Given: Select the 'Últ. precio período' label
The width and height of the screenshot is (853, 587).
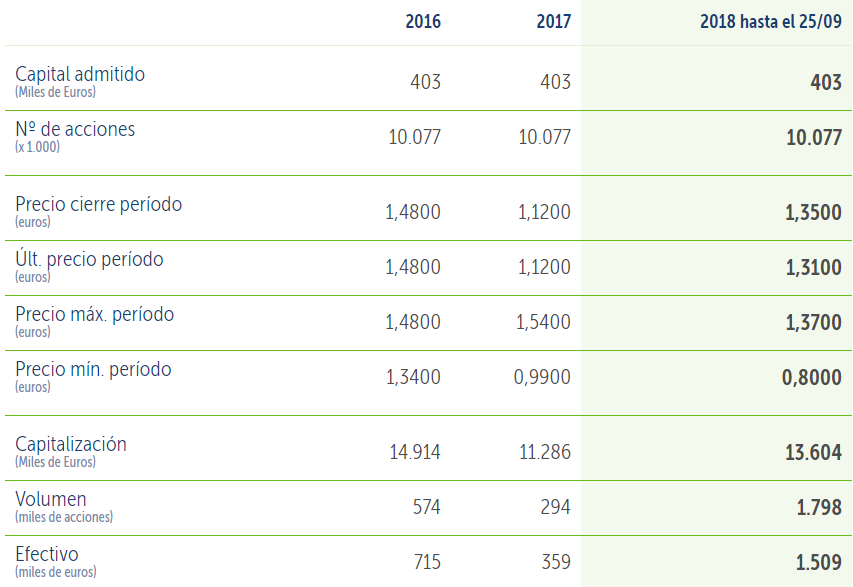Looking at the screenshot, I should tap(89, 260).
